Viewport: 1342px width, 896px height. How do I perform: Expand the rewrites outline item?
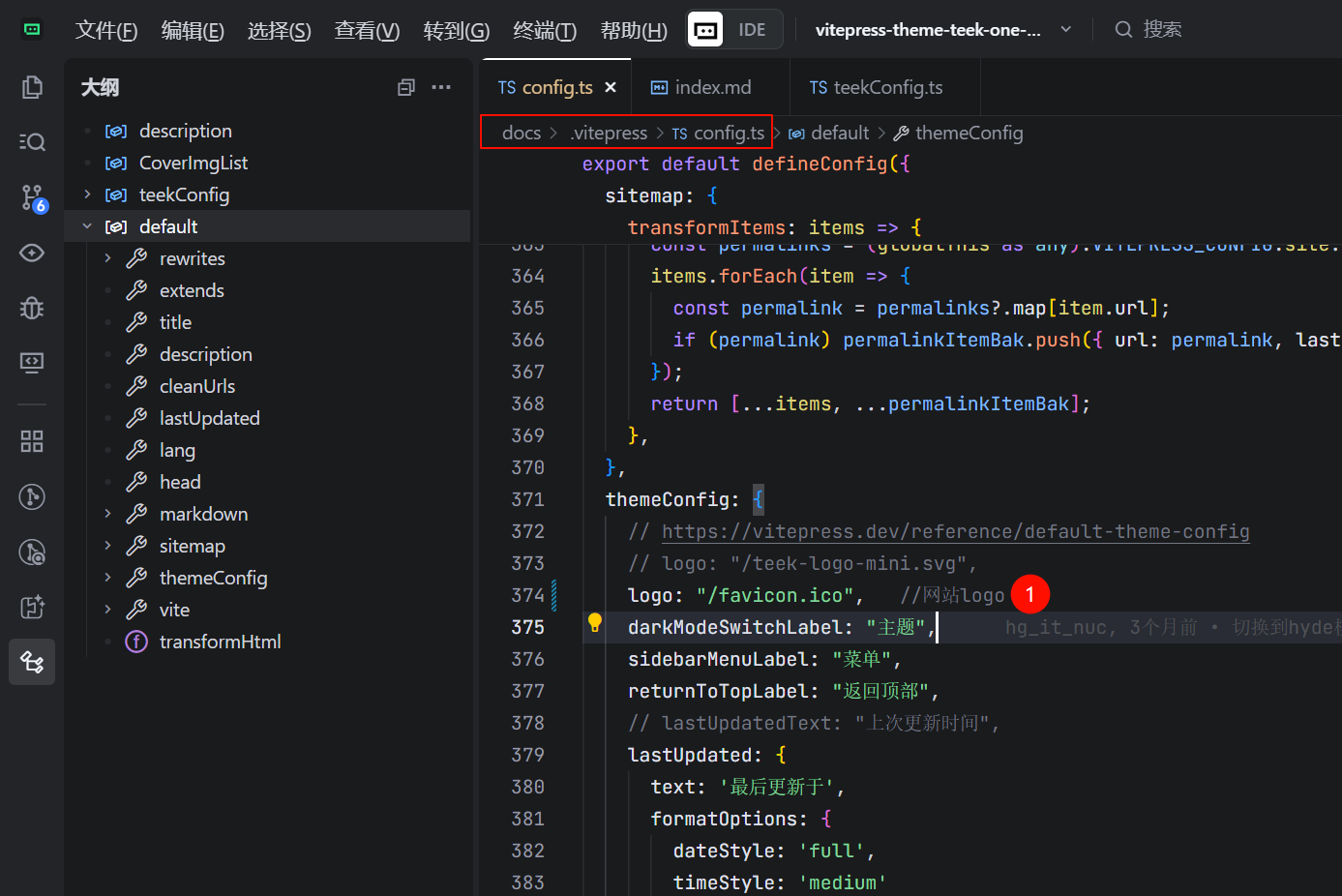(107, 258)
